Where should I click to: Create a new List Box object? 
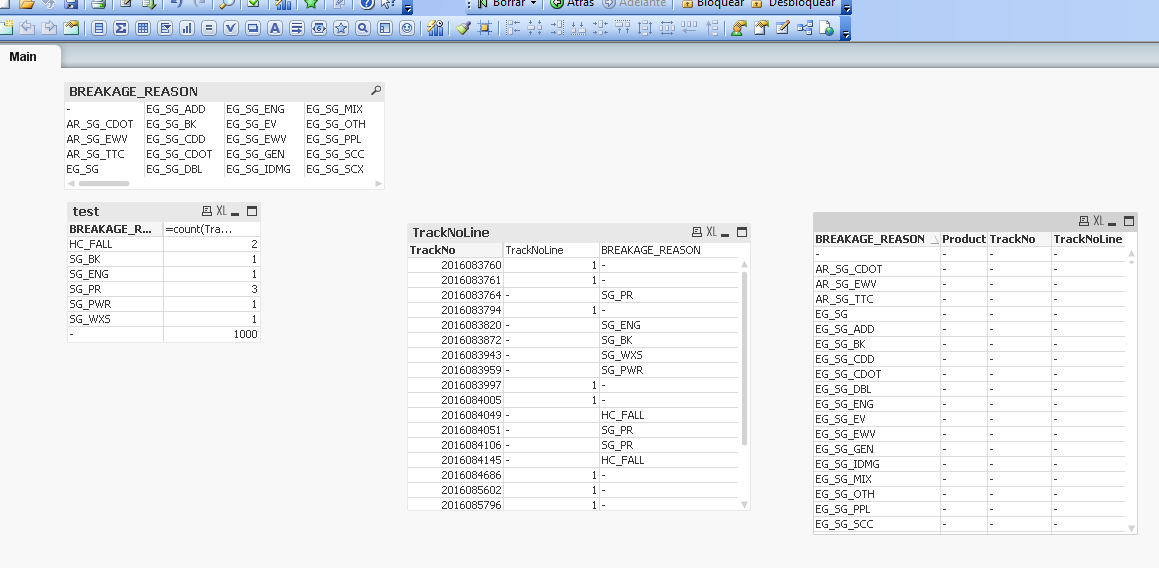point(98,28)
